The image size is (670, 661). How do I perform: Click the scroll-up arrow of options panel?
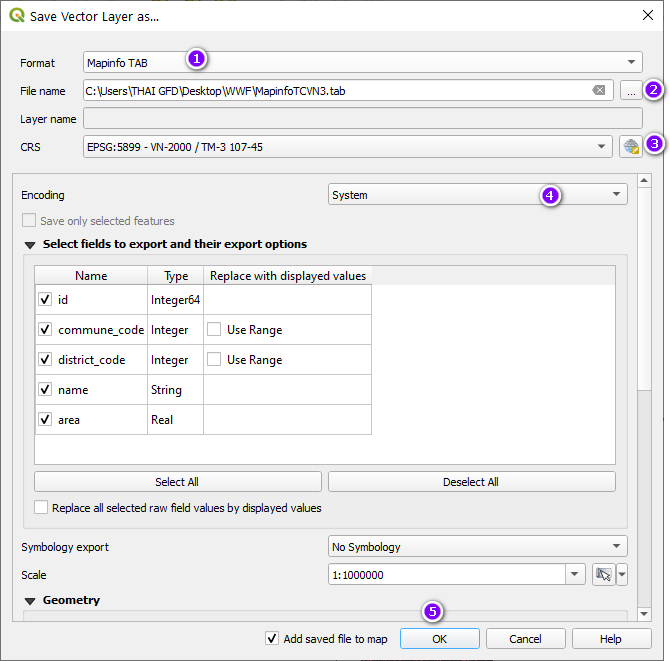point(644,180)
